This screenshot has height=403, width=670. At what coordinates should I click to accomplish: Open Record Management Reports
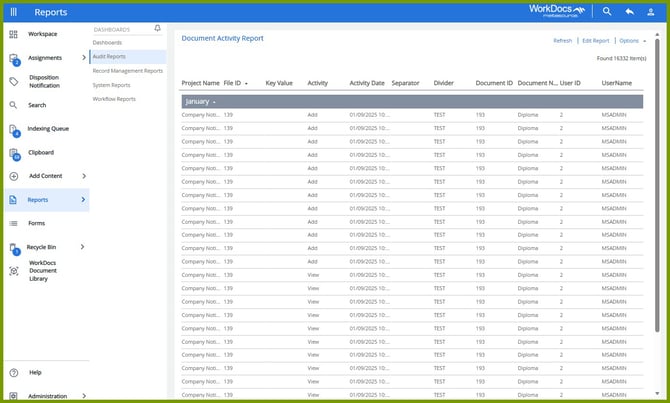128,71
